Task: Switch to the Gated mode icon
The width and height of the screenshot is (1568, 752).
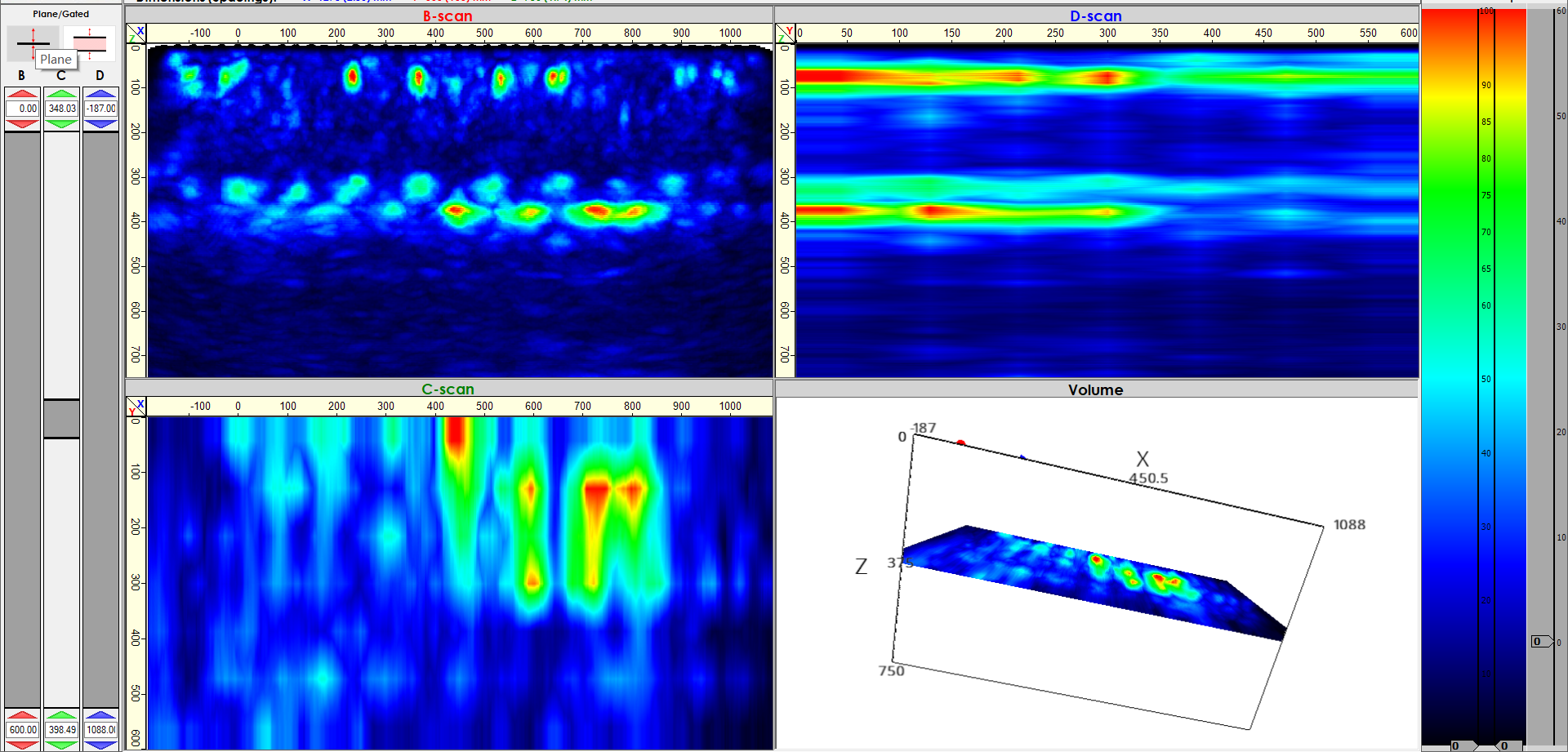Action: pos(89,42)
